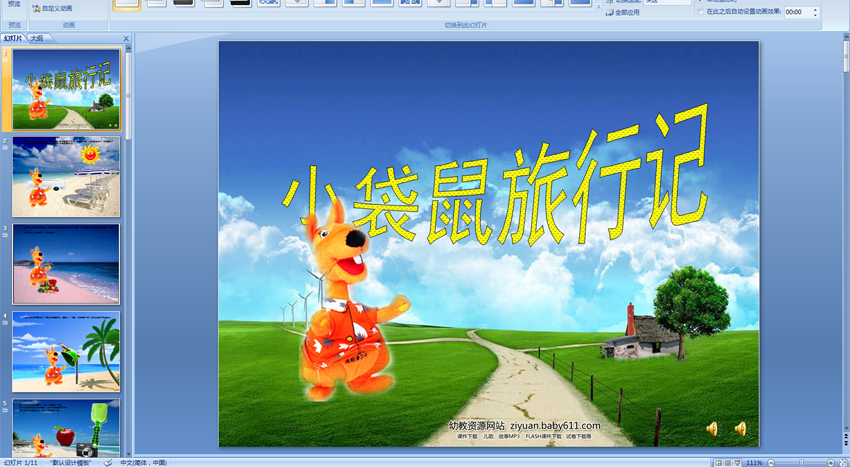Click spell check icon in status bar
The height and width of the screenshot is (467, 850).
(108, 462)
